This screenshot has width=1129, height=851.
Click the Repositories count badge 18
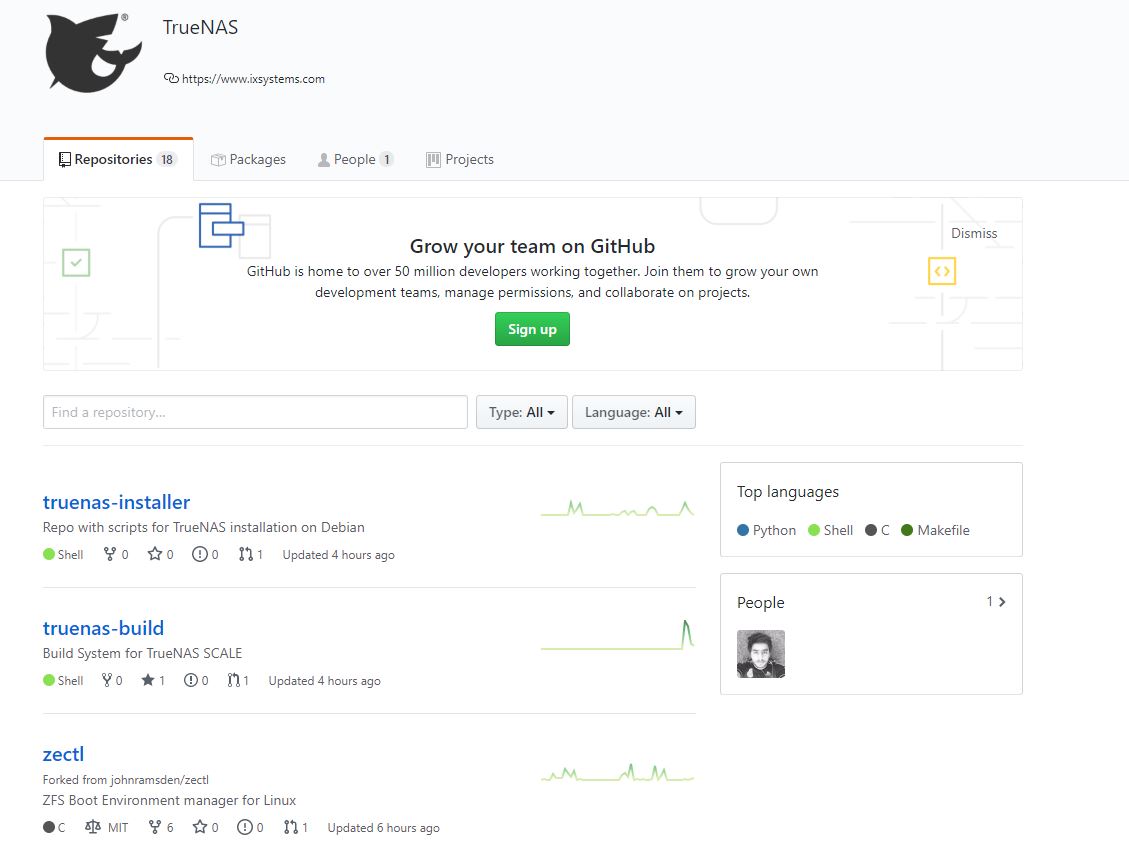click(167, 159)
